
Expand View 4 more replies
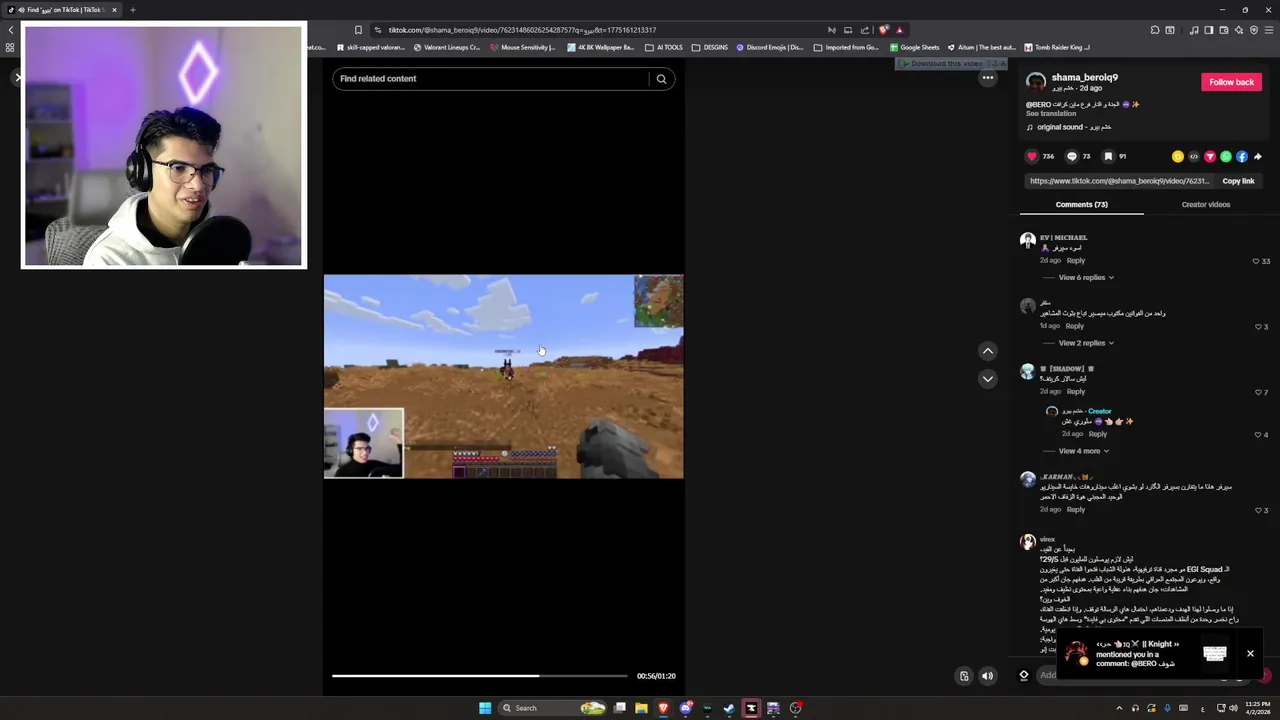[x=1084, y=451]
